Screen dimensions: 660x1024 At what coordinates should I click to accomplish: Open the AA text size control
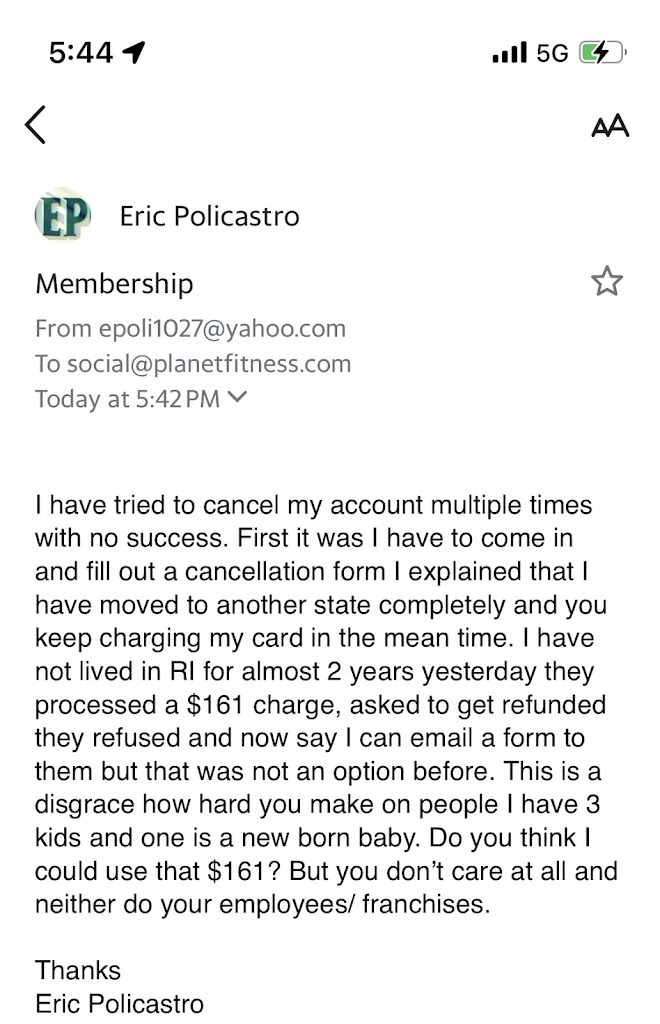click(610, 126)
